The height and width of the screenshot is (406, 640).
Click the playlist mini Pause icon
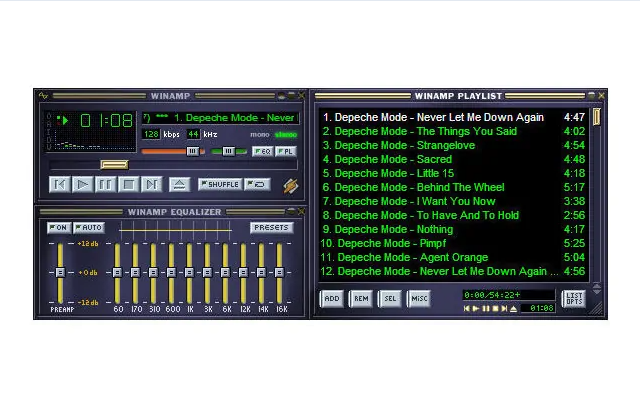486,308
